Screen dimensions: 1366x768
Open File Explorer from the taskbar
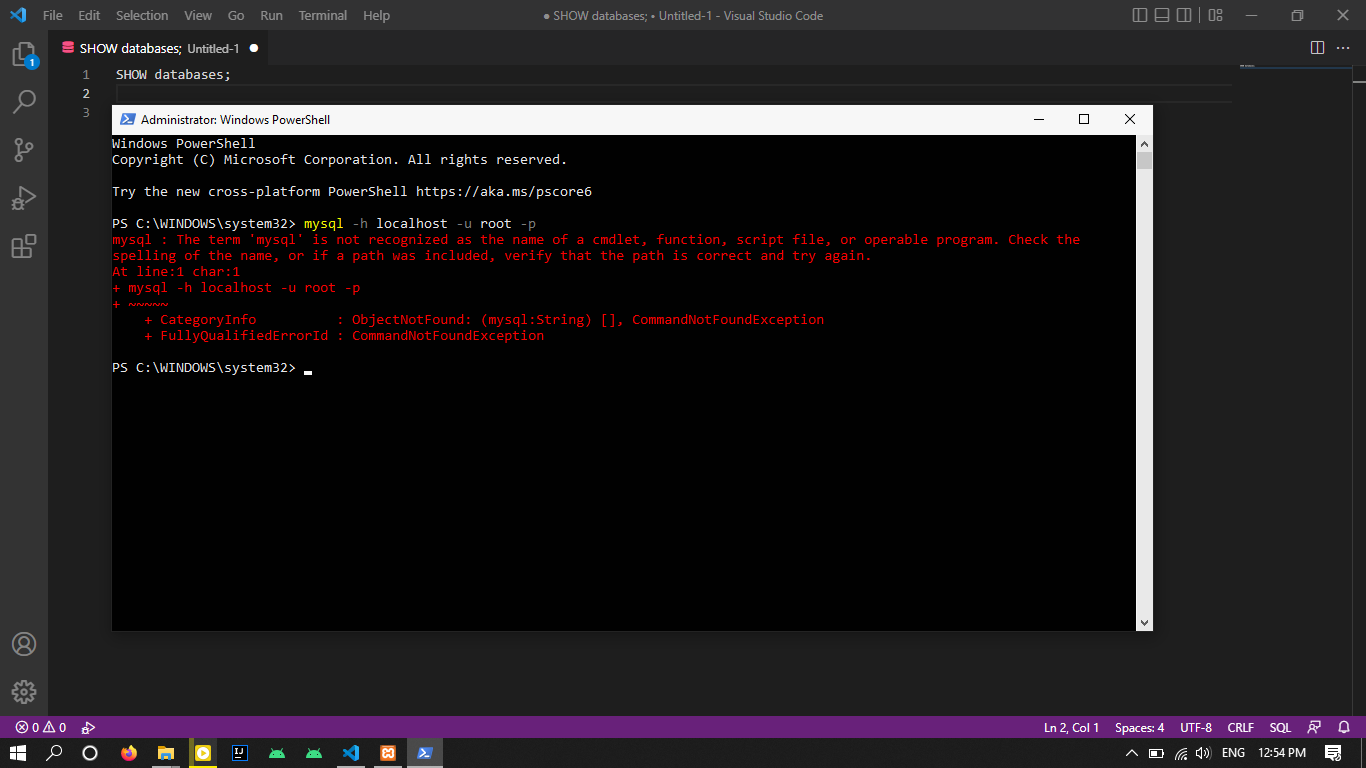tap(166, 753)
